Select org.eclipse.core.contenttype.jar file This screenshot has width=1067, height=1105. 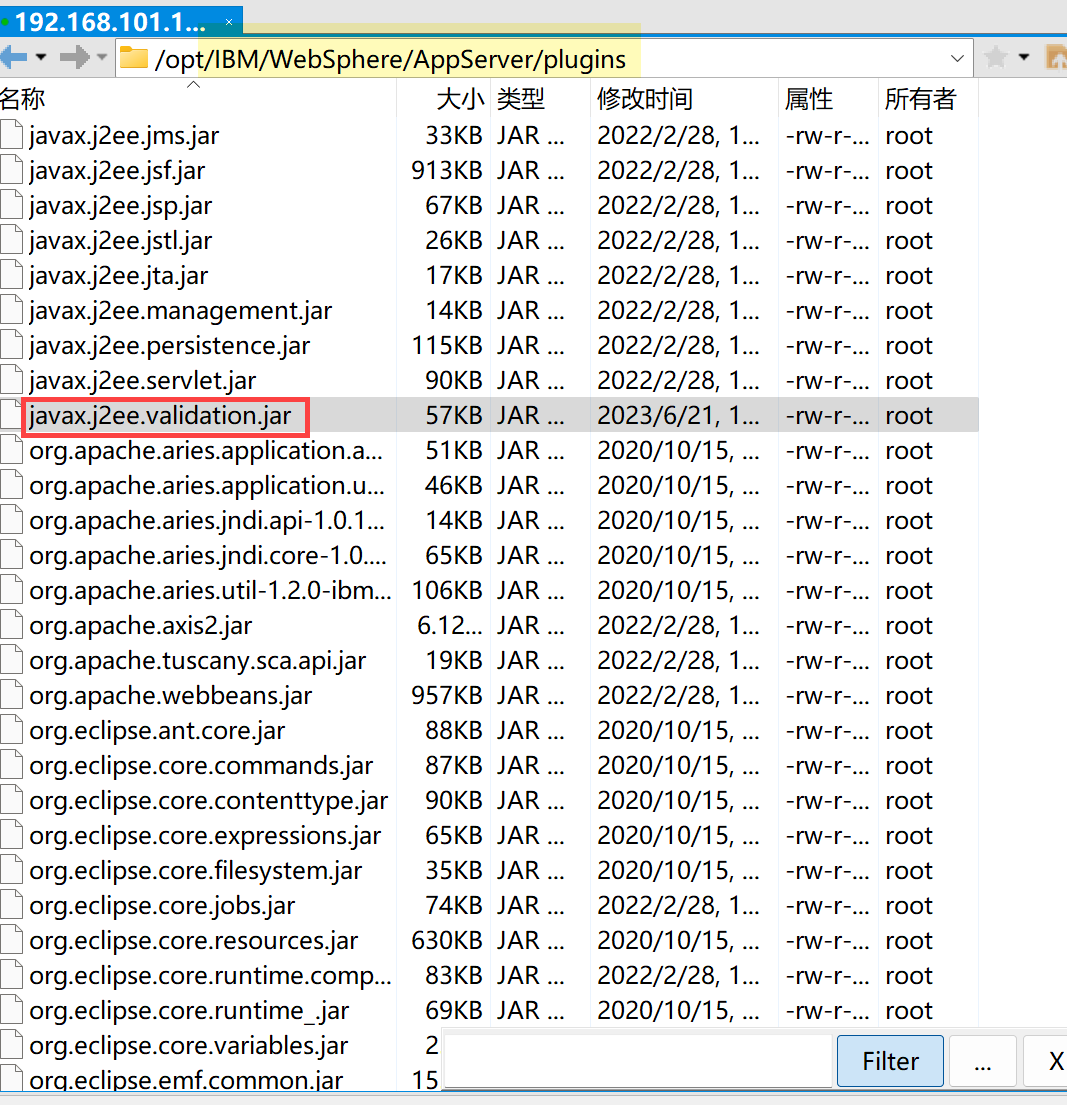coord(209,801)
